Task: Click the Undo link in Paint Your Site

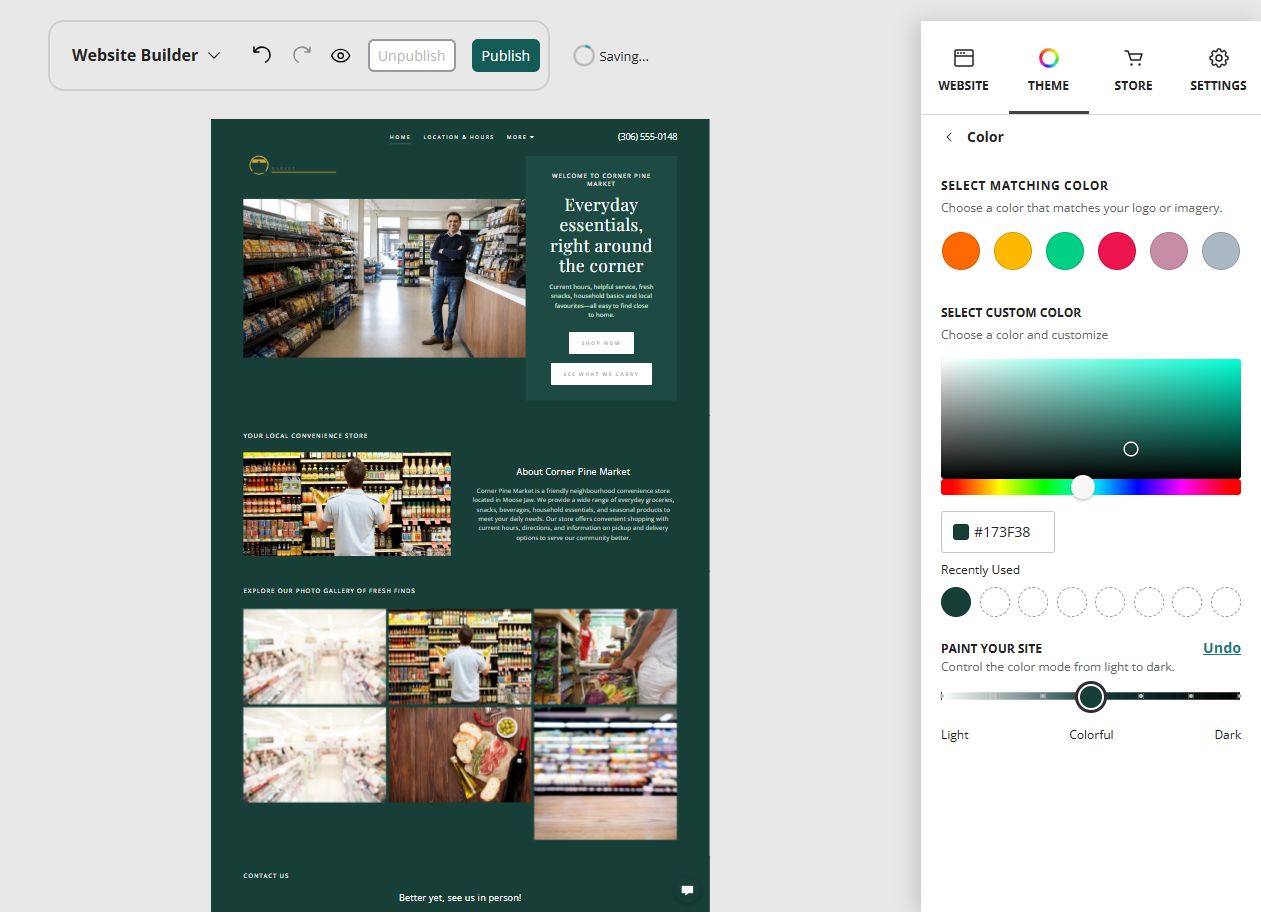Action: (1222, 648)
